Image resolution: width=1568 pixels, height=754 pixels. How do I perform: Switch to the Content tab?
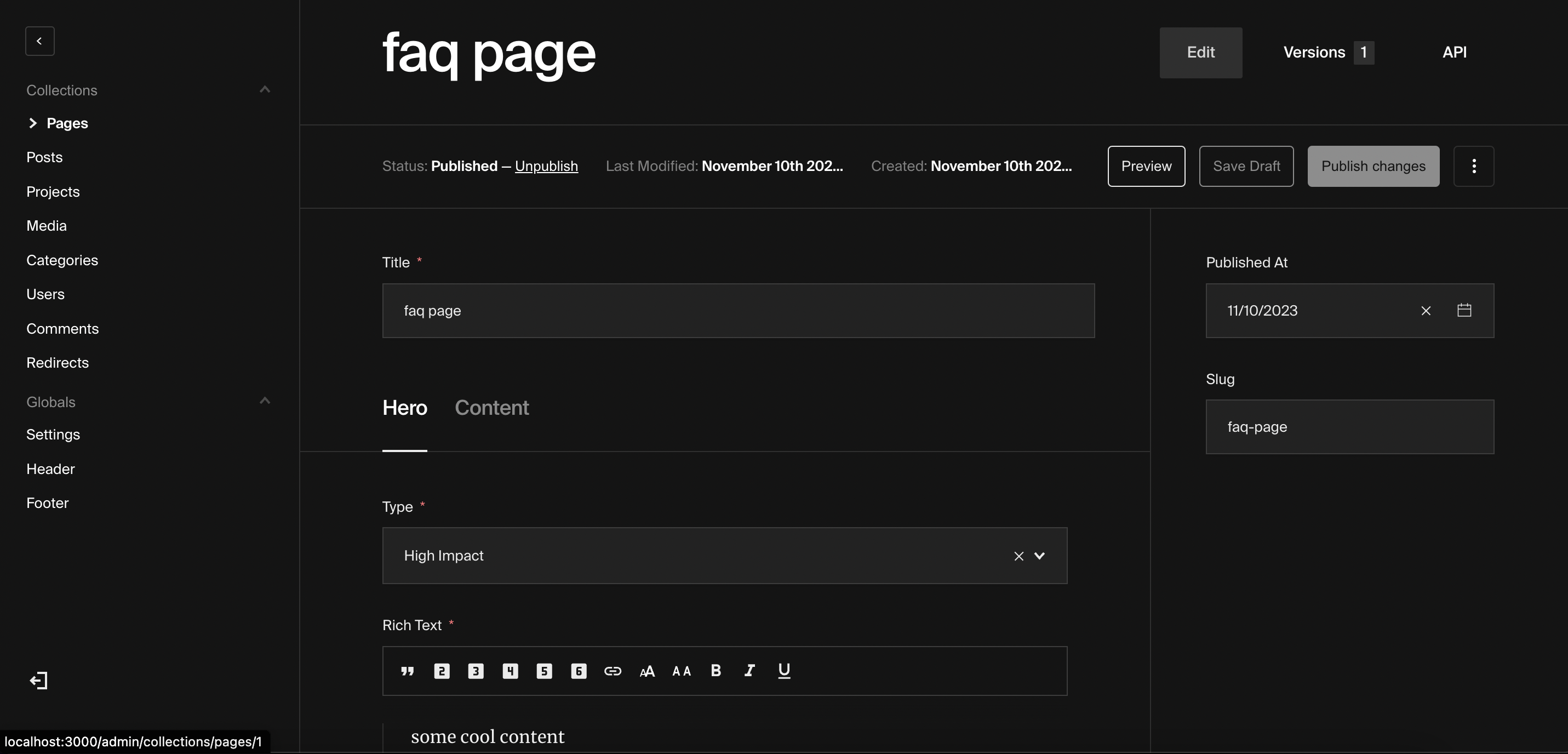[492, 408]
